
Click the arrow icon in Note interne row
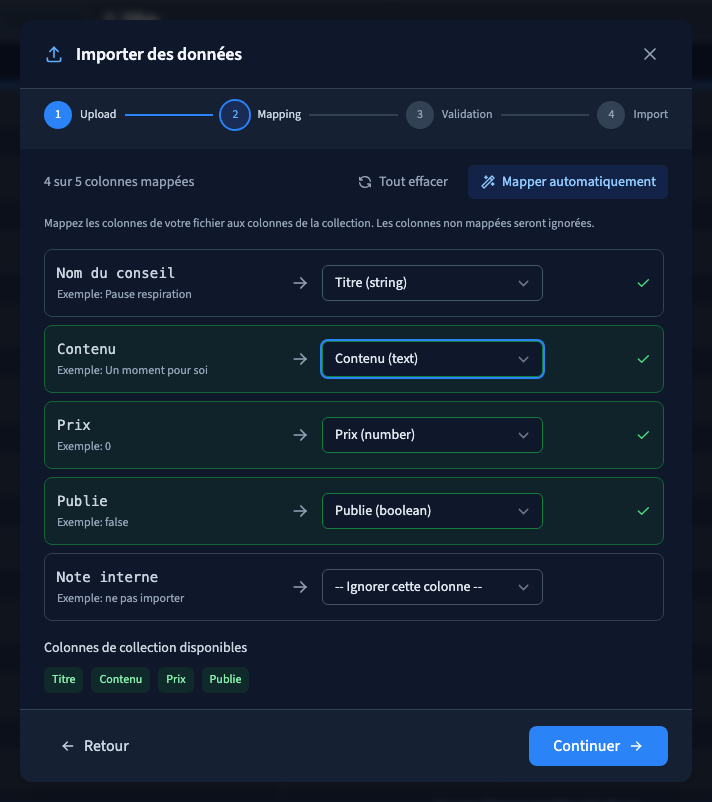(300, 587)
